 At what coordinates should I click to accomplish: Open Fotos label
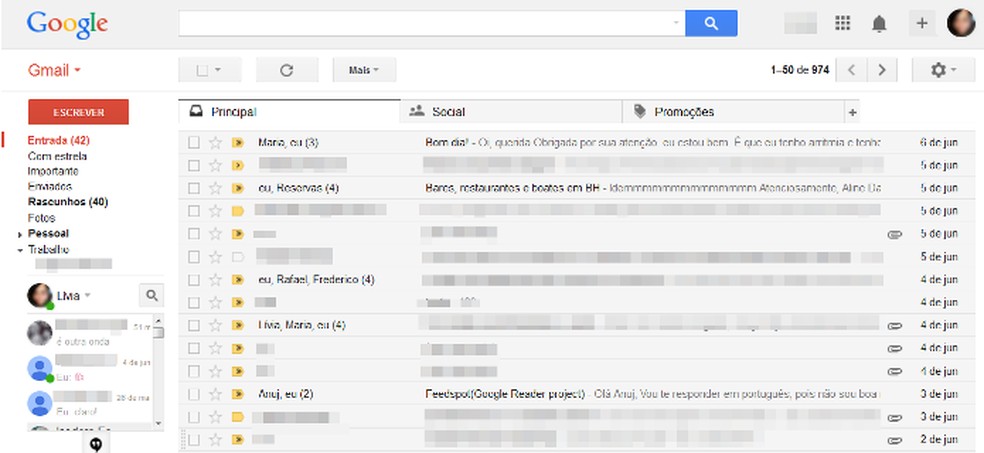coord(41,218)
